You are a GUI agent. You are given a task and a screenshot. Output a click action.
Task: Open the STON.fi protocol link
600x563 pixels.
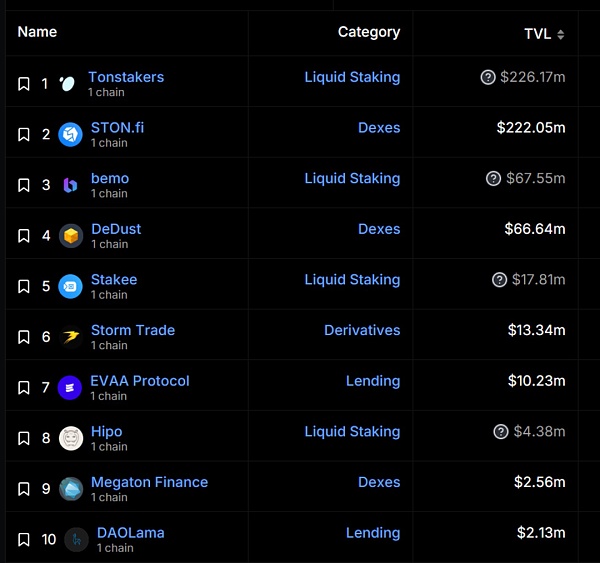pos(117,128)
